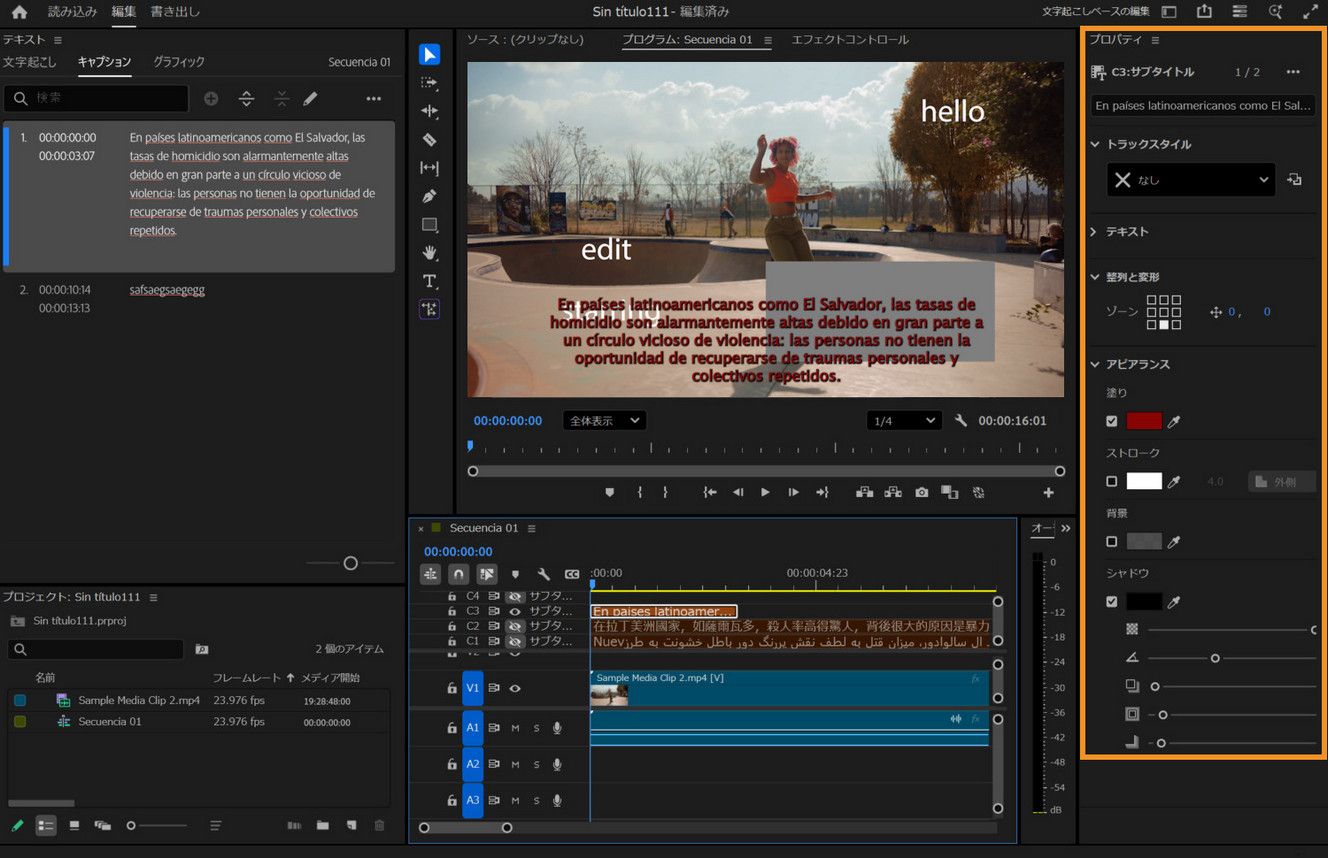Image resolution: width=1328 pixels, height=858 pixels.
Task: Collapse the アピアランス section
Action: 1094,364
